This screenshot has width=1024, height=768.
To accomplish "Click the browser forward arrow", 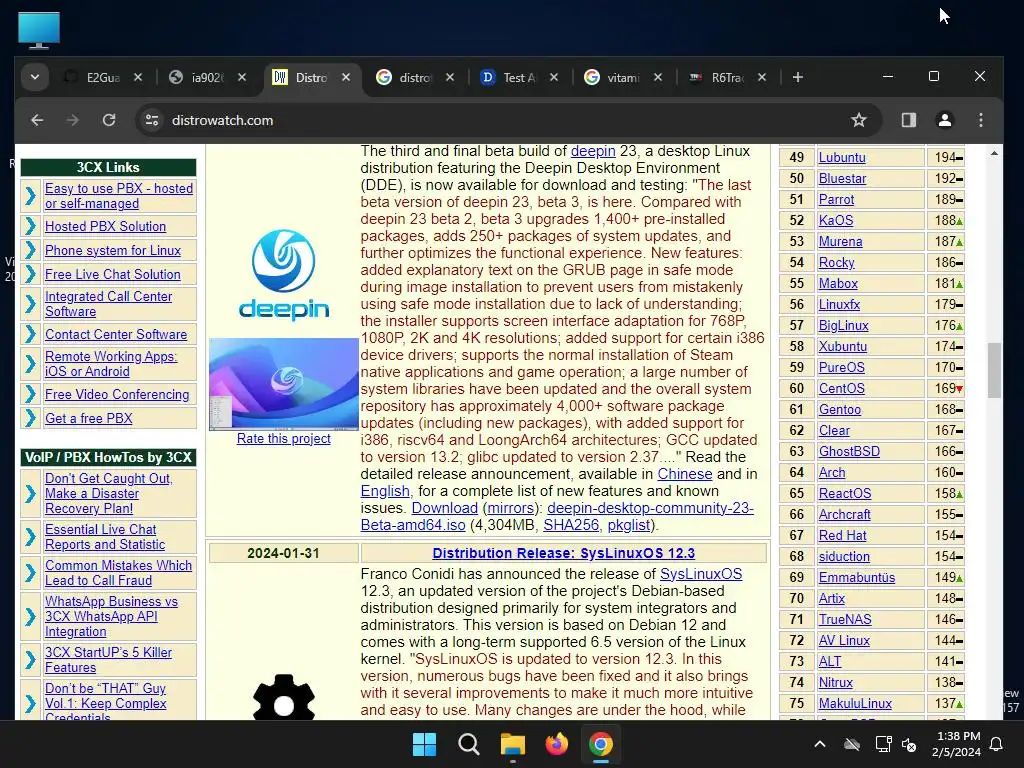I will click(73, 120).
